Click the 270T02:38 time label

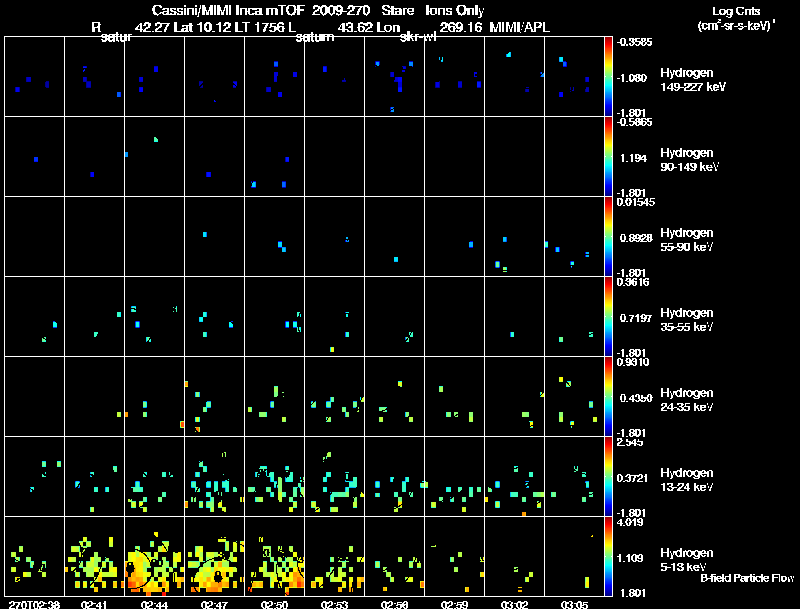(x=34, y=604)
